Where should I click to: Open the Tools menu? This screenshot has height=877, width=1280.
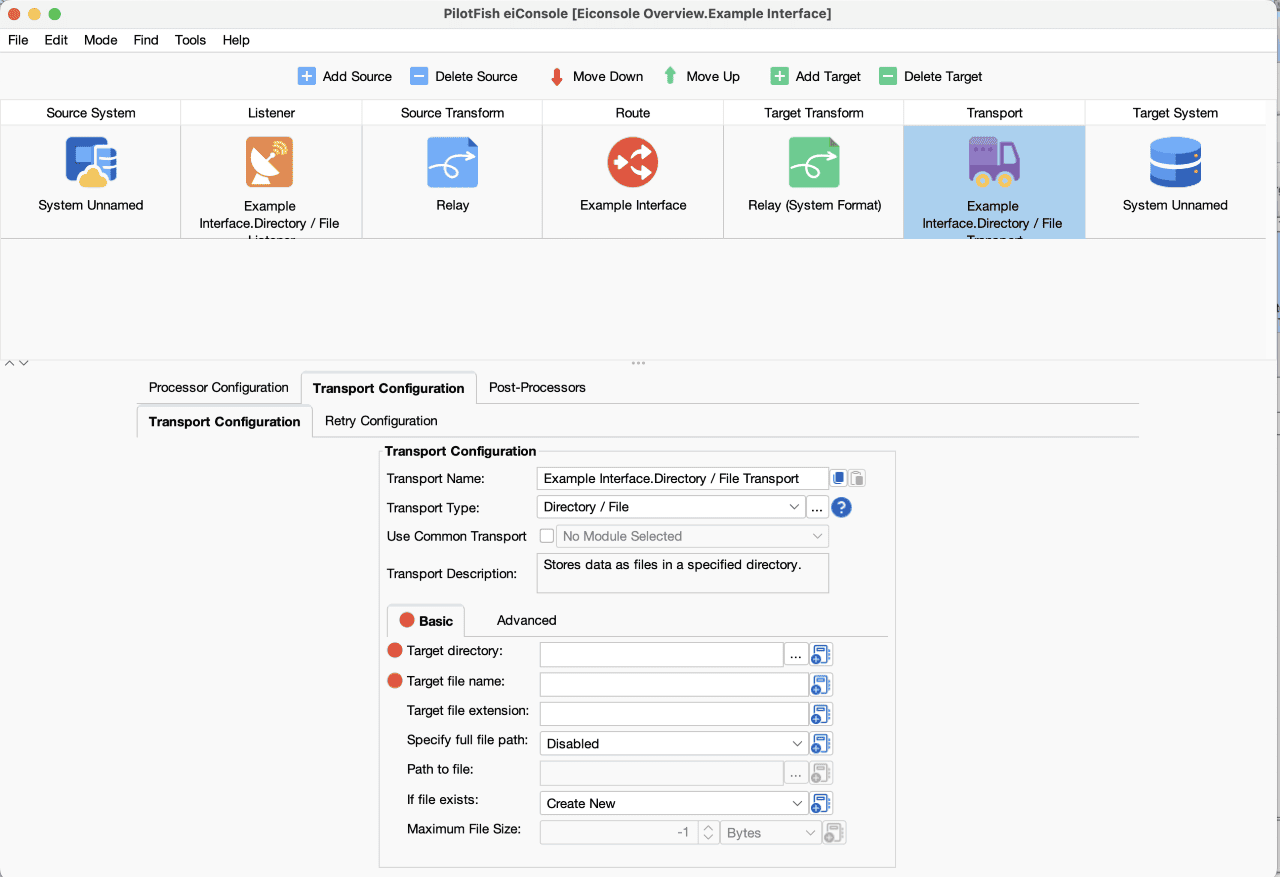[190, 40]
